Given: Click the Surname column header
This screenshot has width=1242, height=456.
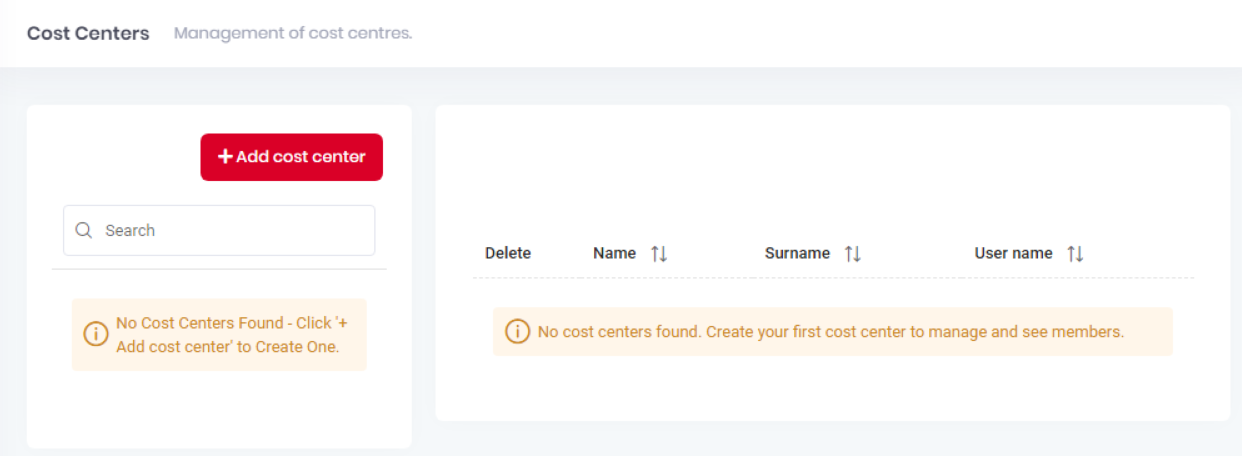Looking at the screenshot, I should tap(797, 253).
